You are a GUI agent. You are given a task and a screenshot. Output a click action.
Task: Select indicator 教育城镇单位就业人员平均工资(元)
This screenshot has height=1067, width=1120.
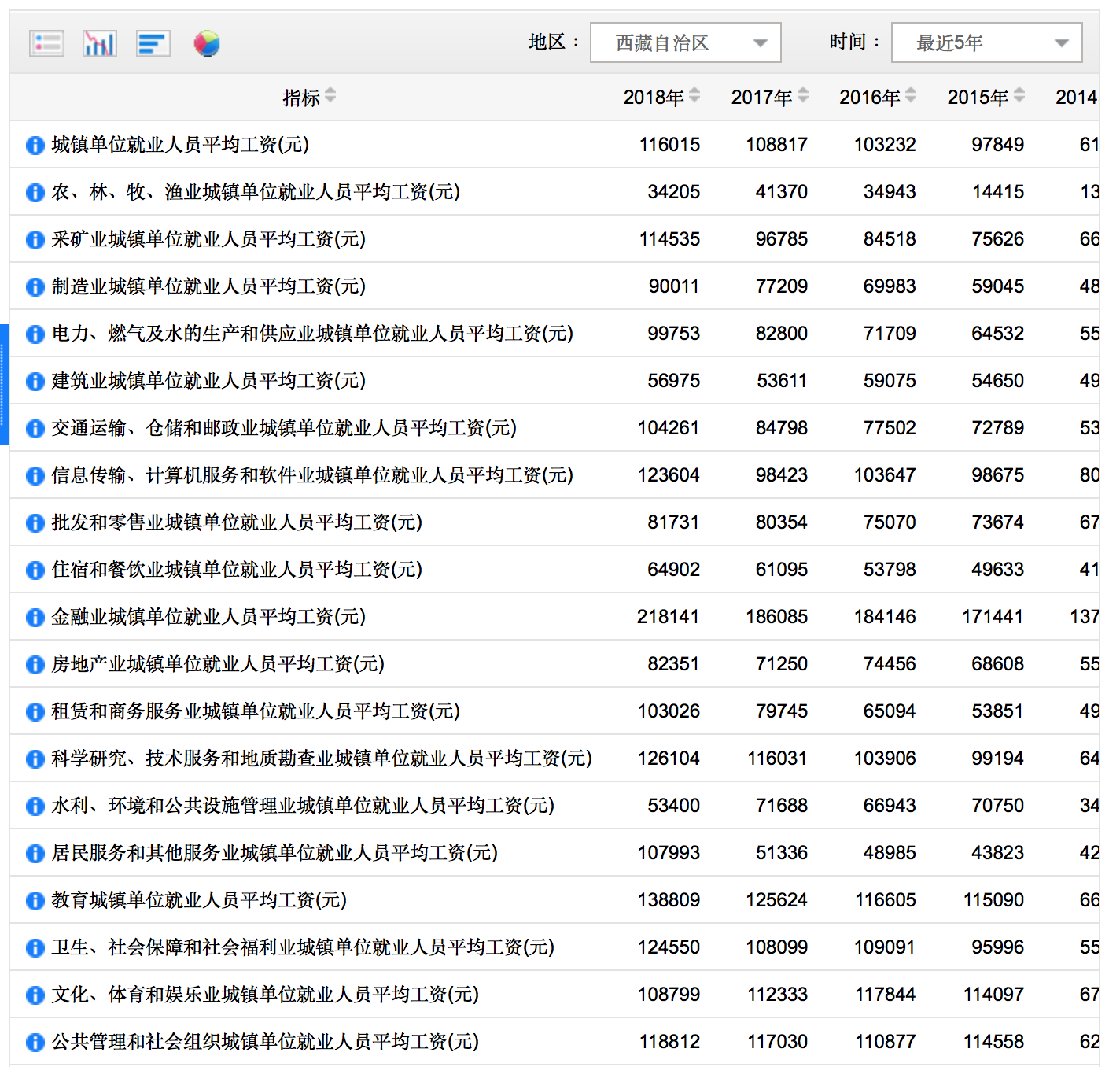click(x=199, y=899)
